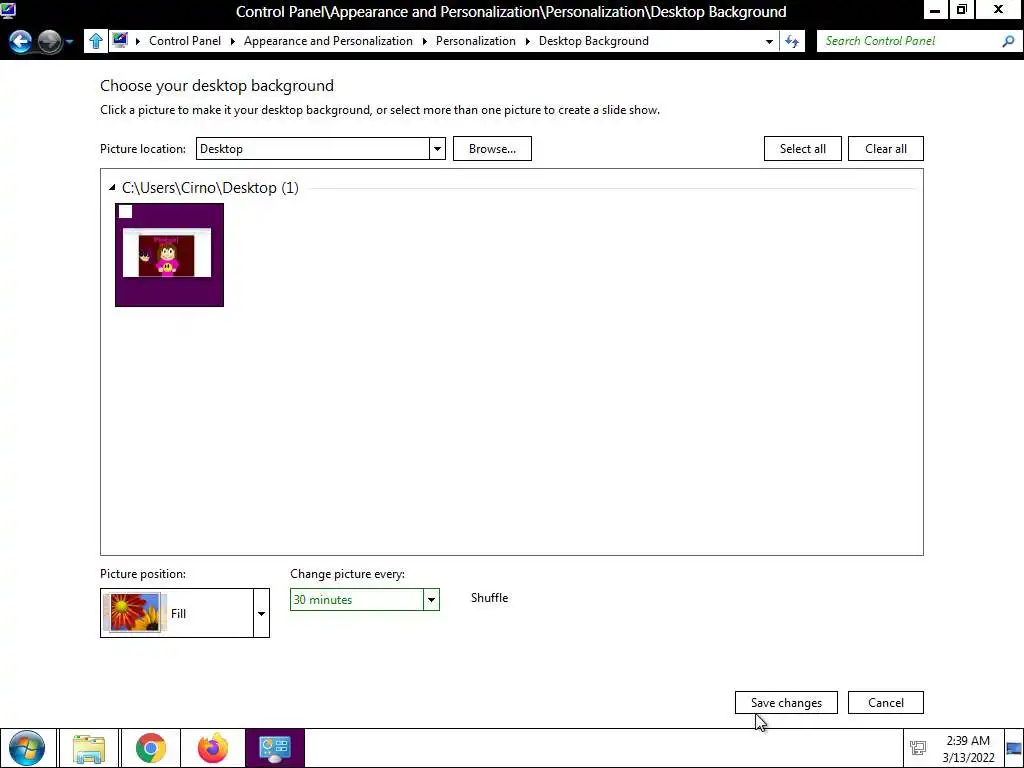The height and width of the screenshot is (768, 1024).
Task: Go back with the blue Back arrow
Action: click(20, 42)
